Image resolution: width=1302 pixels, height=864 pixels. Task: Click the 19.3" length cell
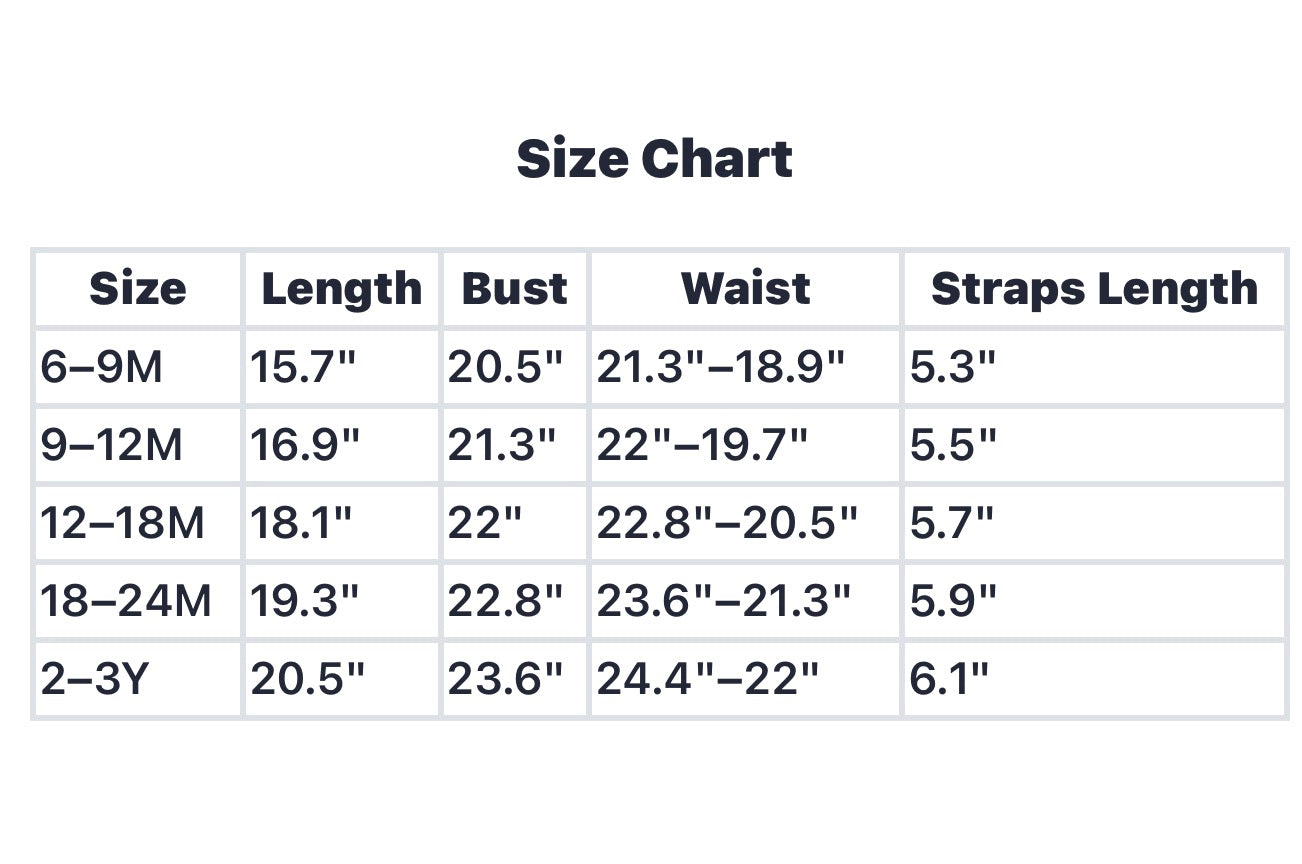click(304, 601)
